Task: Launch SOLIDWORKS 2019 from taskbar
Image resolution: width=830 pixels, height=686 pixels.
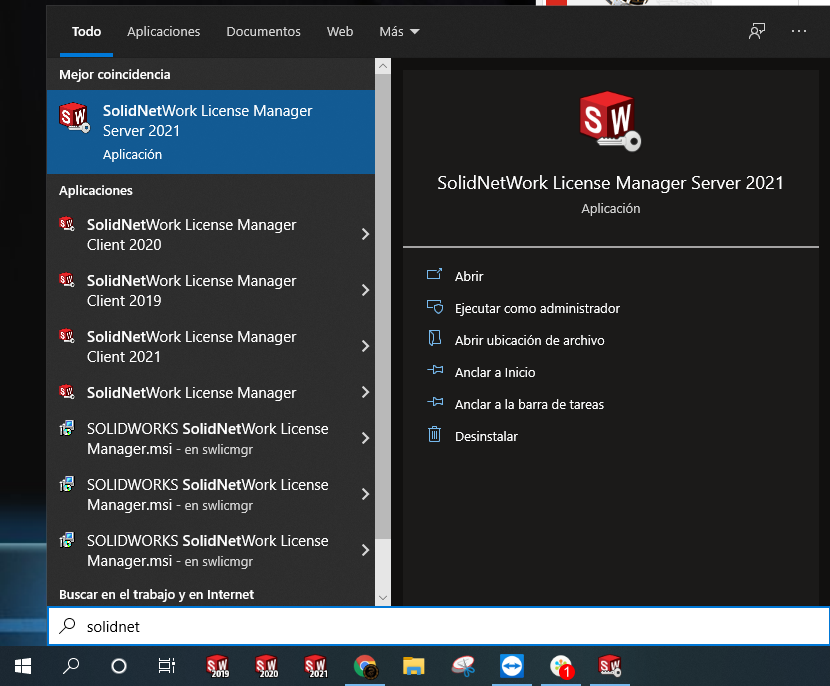Action: 218,666
